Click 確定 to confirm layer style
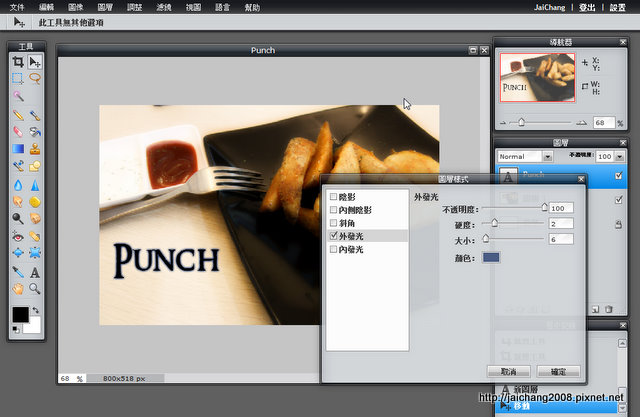 click(x=558, y=371)
